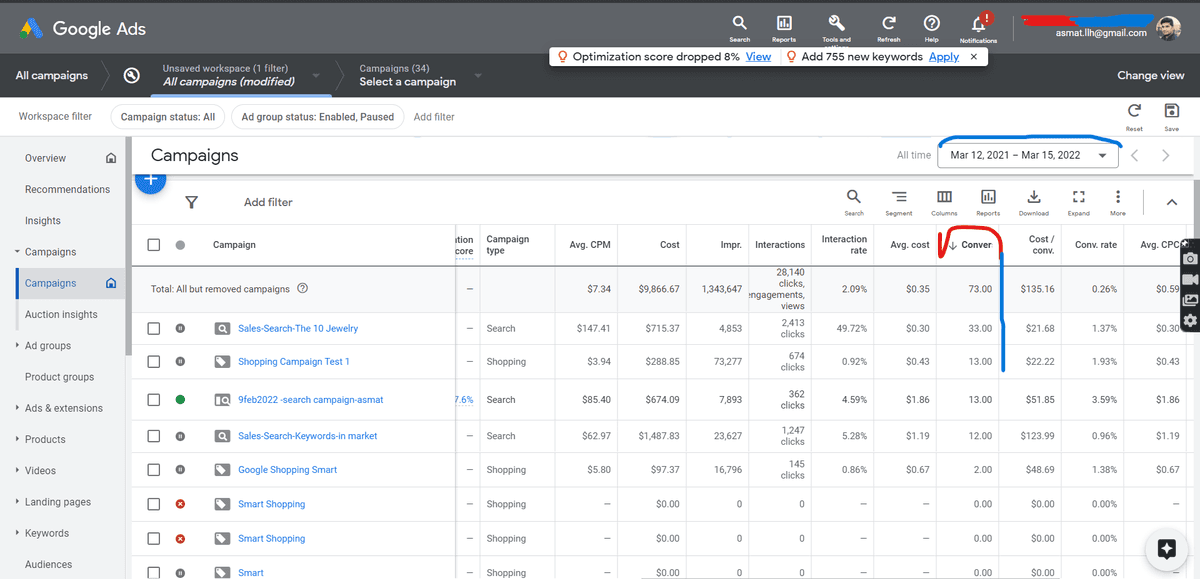The height and width of the screenshot is (579, 1200).
Task: Open the feedback chat bubble icon
Action: (1166, 548)
